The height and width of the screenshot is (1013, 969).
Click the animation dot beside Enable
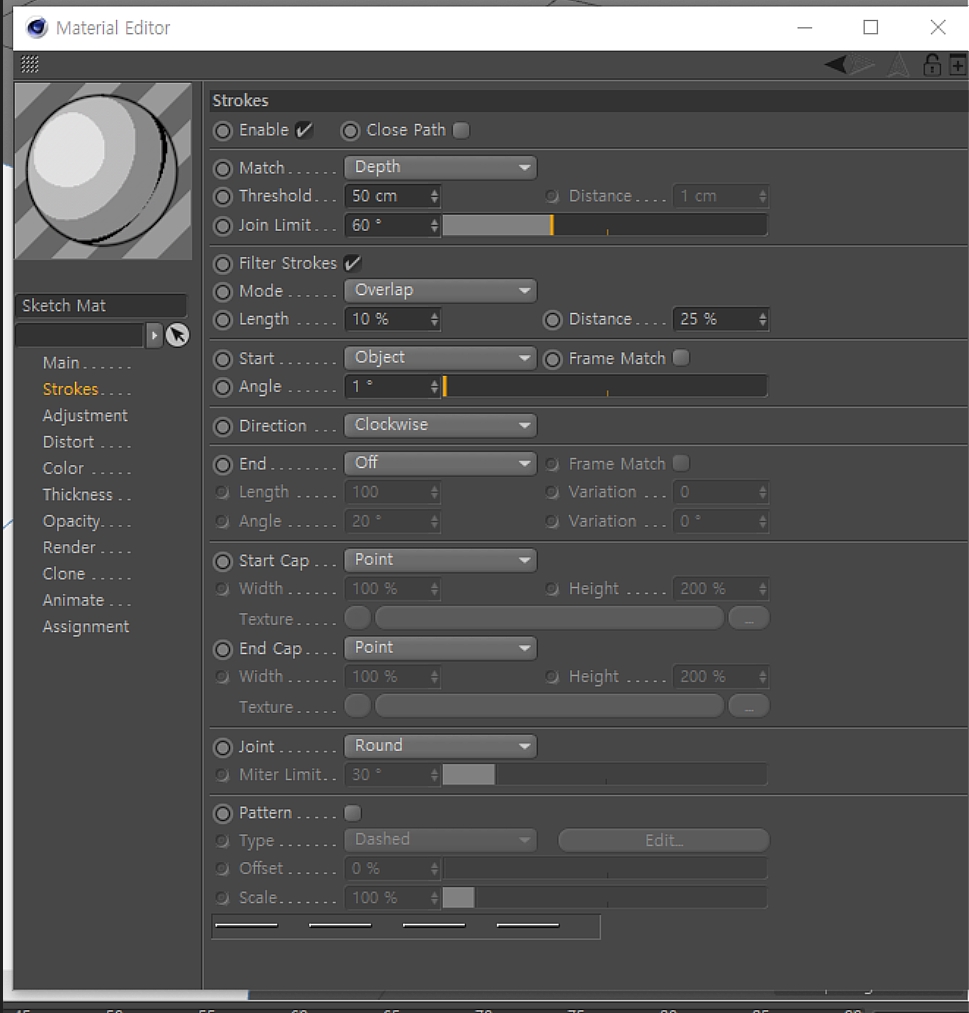pos(223,131)
